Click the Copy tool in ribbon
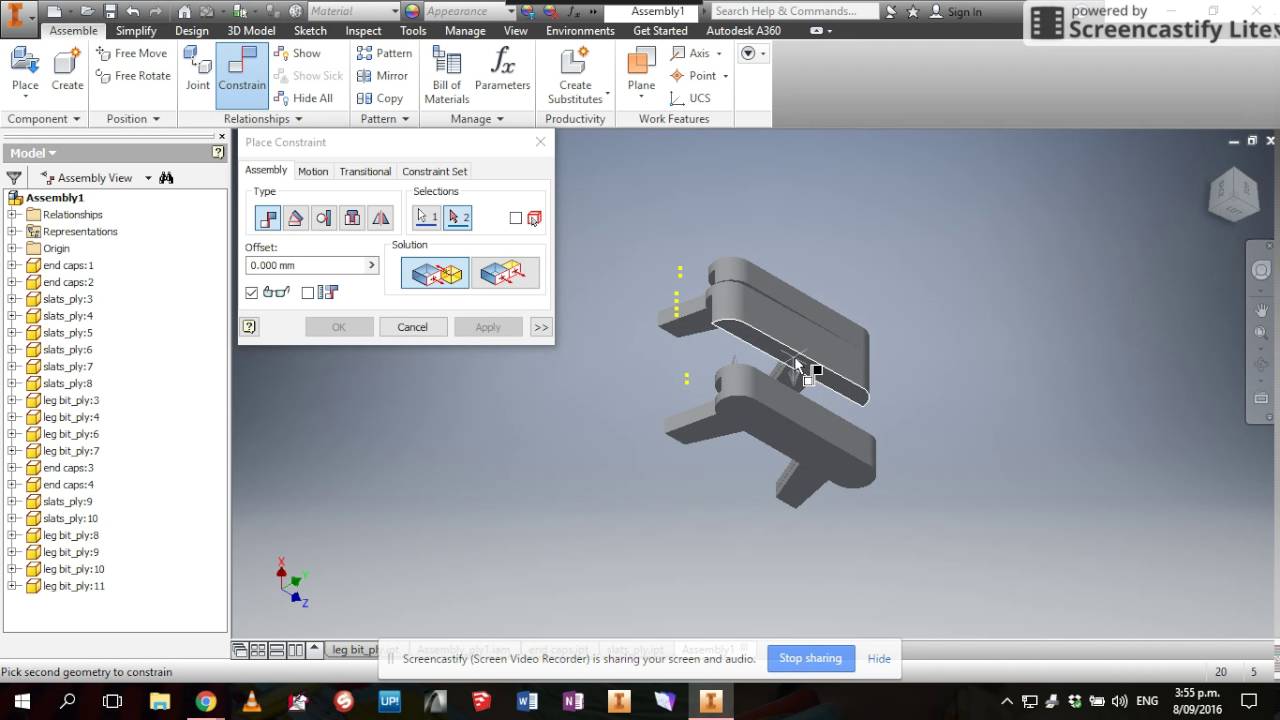This screenshot has width=1280, height=720. 380,99
